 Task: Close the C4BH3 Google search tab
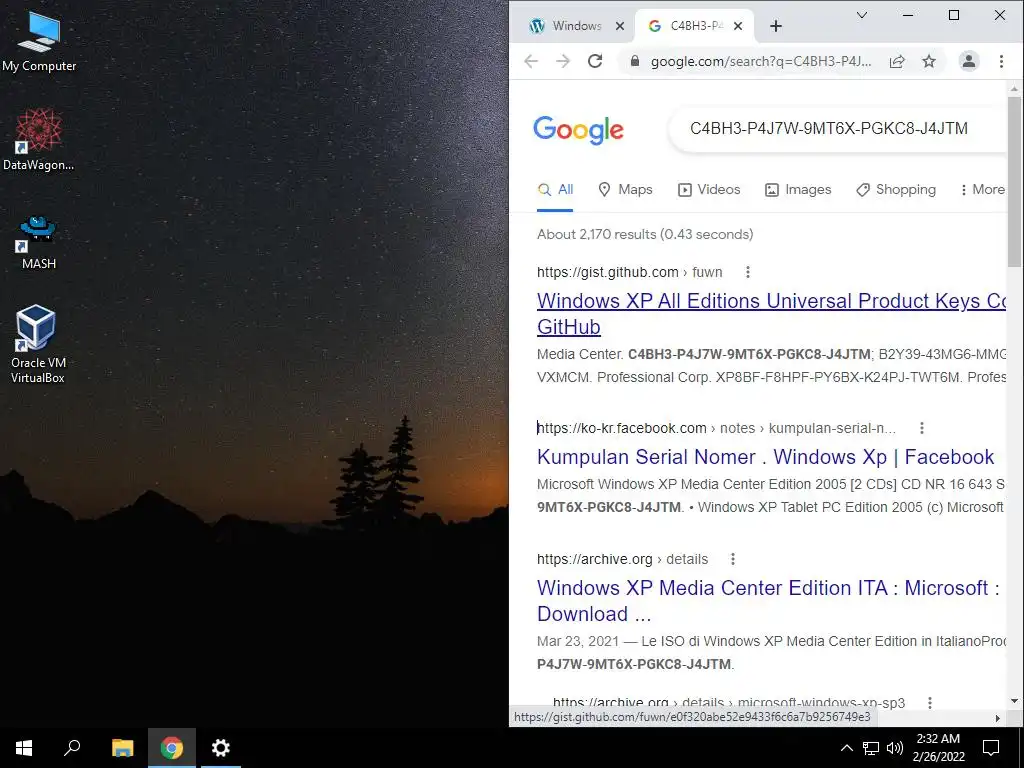[x=738, y=26]
